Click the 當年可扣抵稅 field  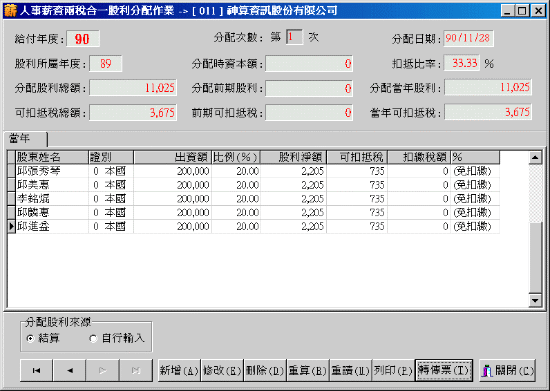click(x=488, y=112)
